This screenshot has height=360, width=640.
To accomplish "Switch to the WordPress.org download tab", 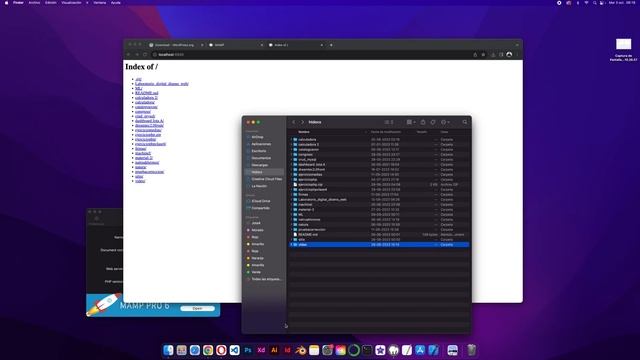I will click(176, 45).
